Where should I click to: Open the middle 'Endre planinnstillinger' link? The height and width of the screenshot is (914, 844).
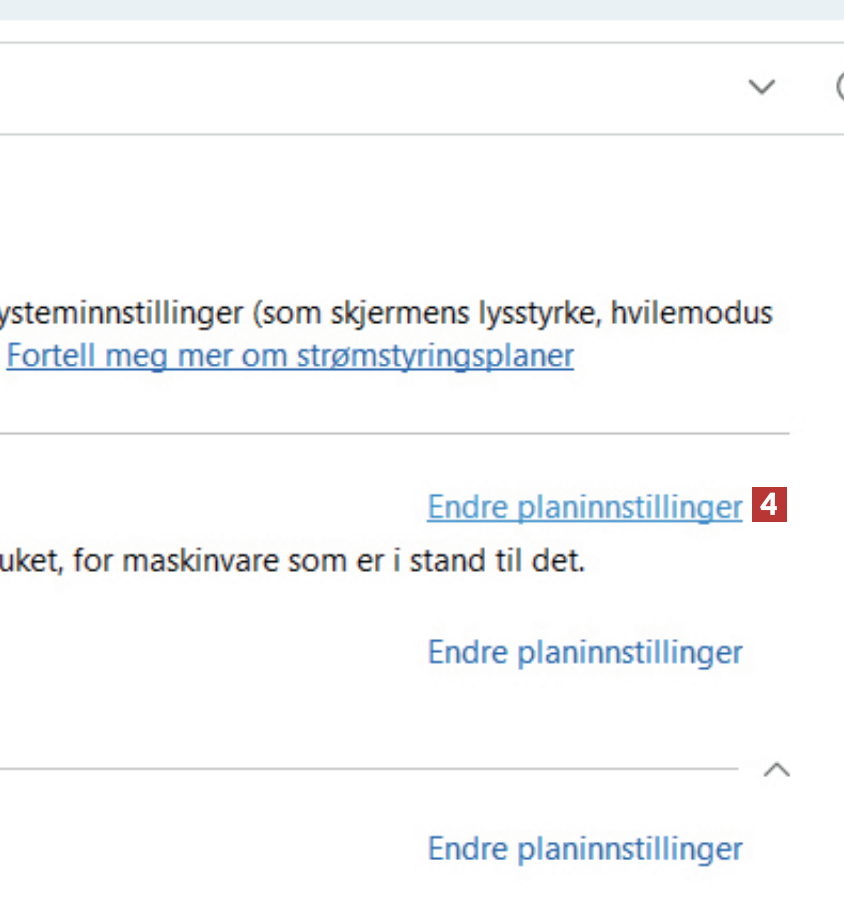[x=584, y=652]
